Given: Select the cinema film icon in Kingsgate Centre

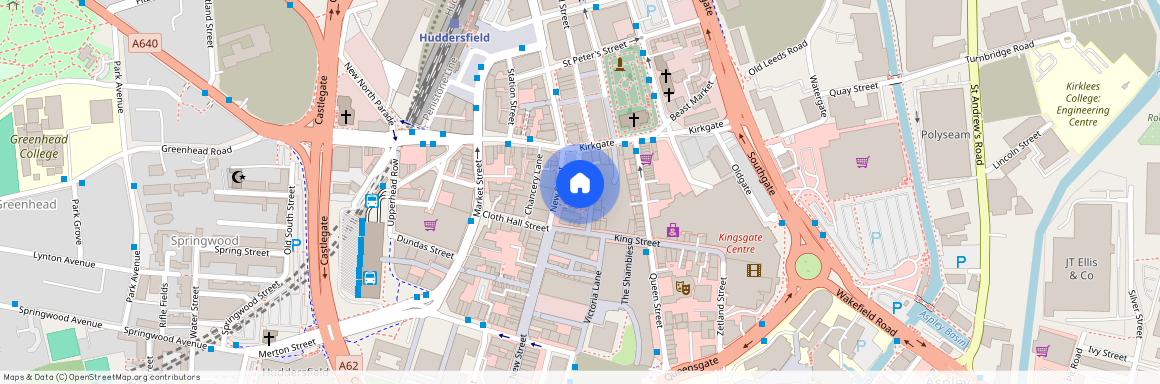Looking at the screenshot, I should coord(753,270).
